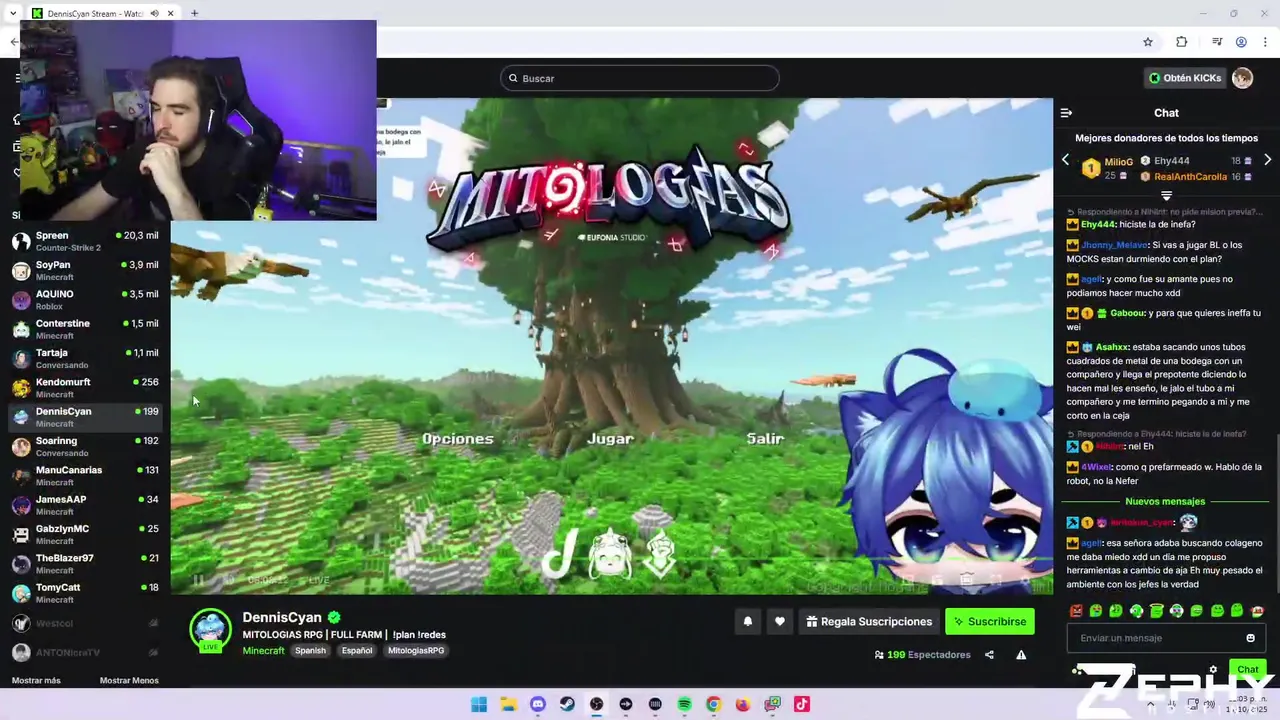Select Opciones in Minecraft menu

point(457,438)
